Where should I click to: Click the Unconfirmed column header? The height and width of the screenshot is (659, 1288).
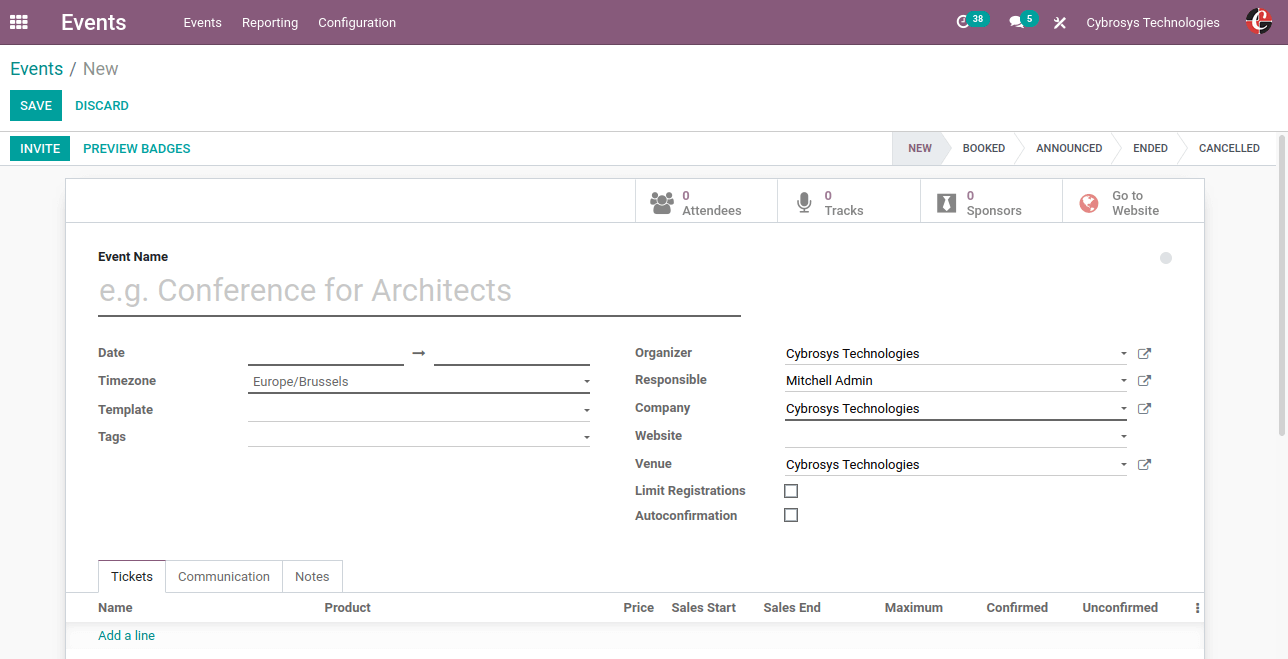1120,608
